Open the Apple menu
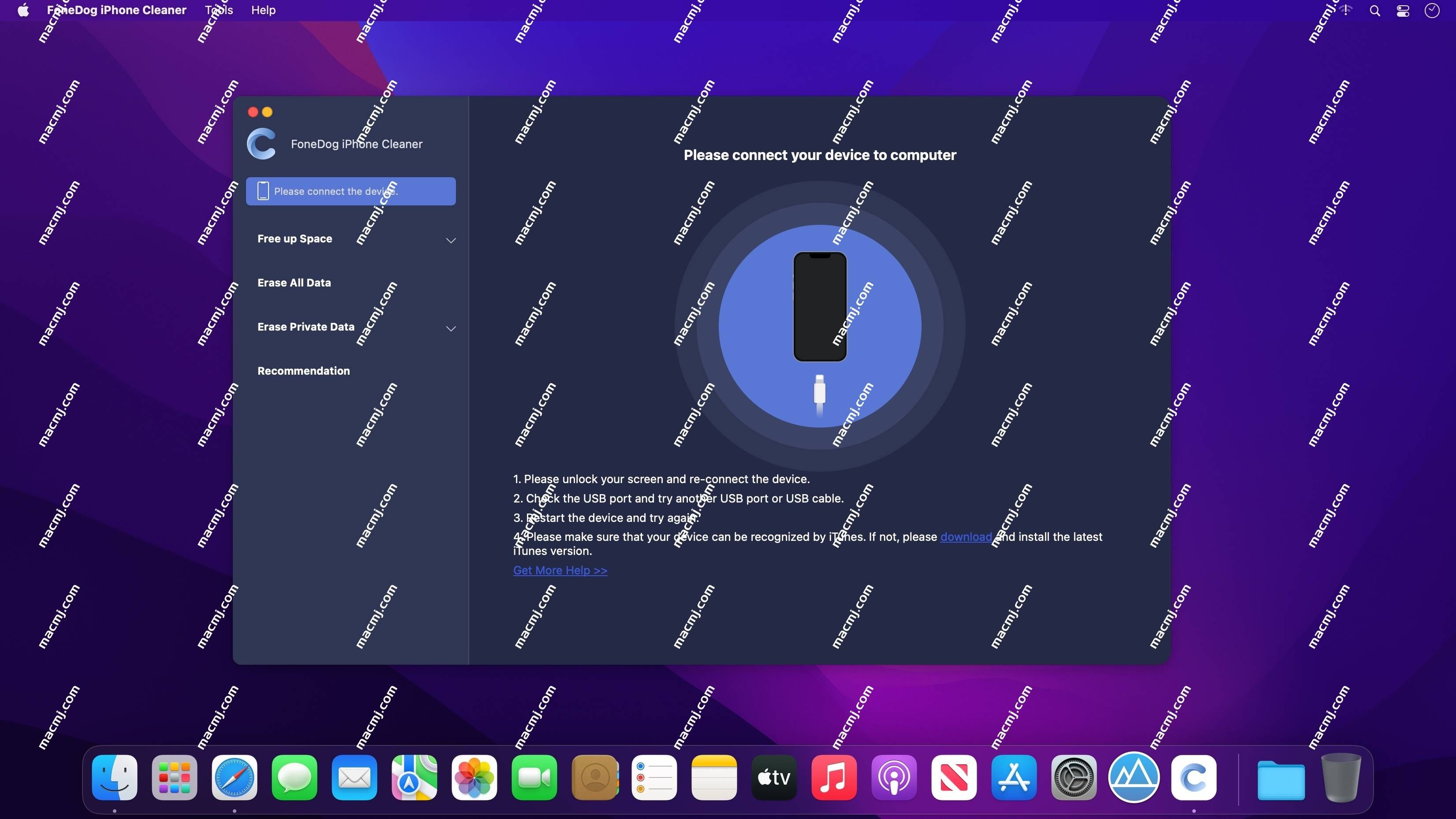The width and height of the screenshot is (1456, 819). (23, 10)
